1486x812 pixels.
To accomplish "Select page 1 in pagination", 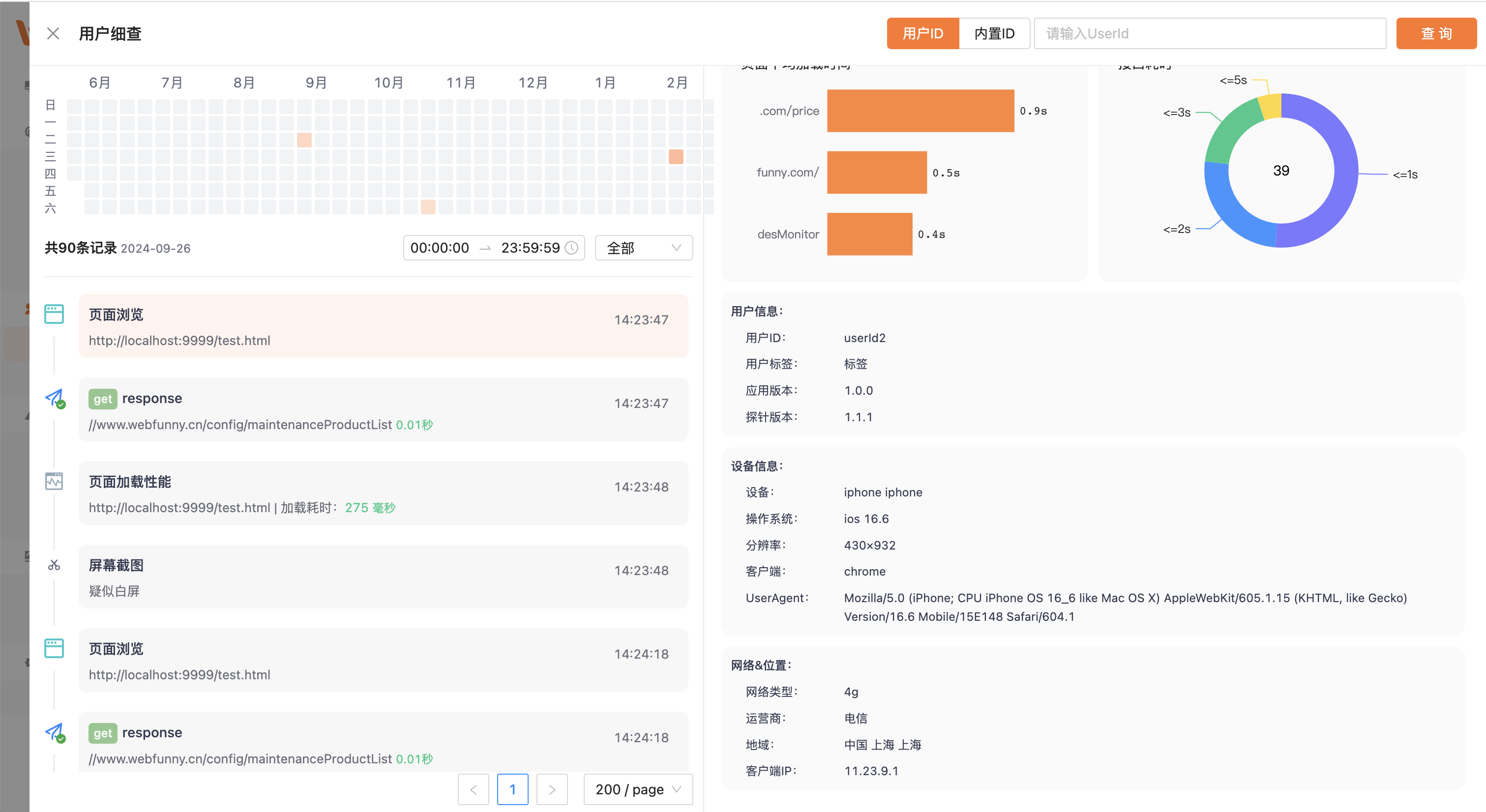I will tap(512, 789).
